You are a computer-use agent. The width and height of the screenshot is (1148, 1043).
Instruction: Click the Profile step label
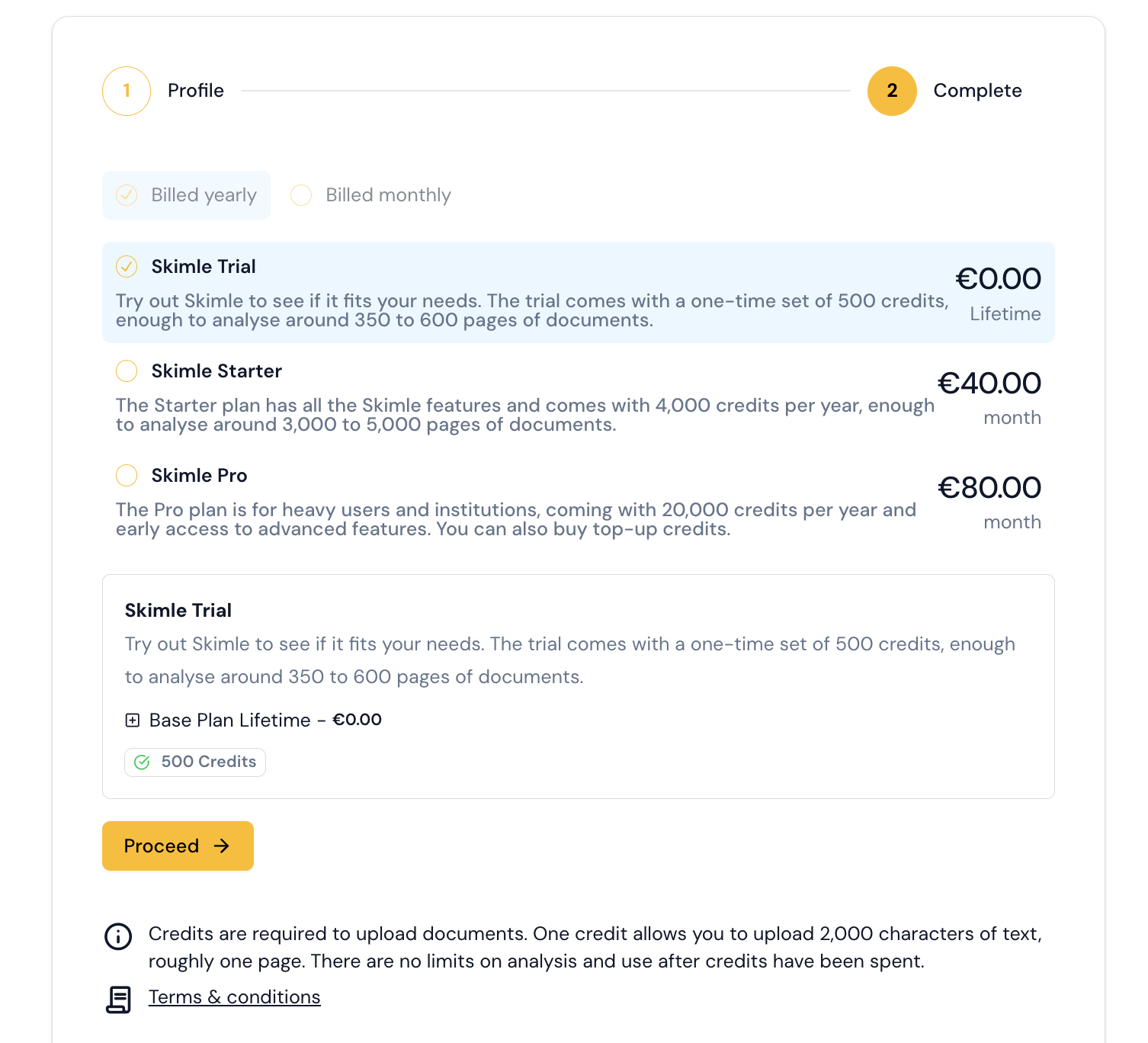click(196, 91)
